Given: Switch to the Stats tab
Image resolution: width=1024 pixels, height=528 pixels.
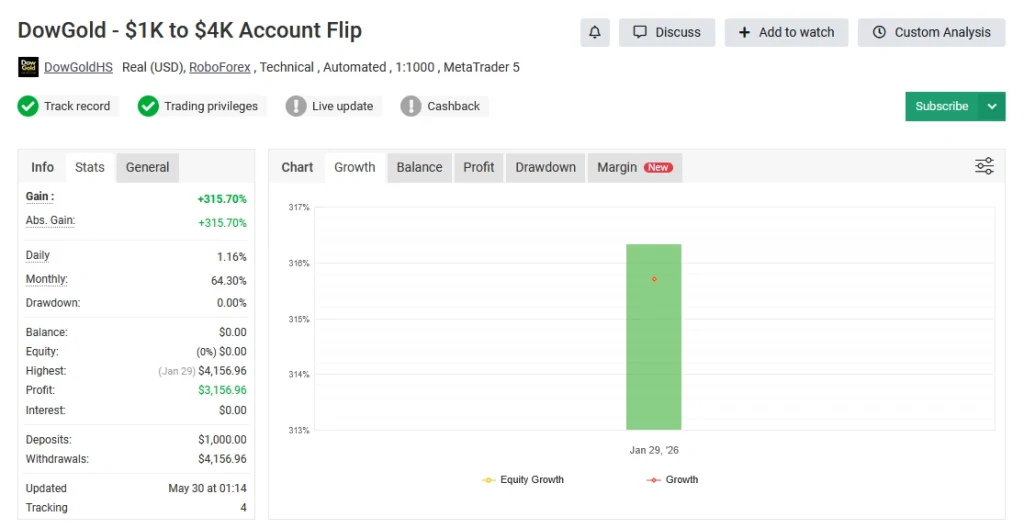Looking at the screenshot, I should point(89,167).
